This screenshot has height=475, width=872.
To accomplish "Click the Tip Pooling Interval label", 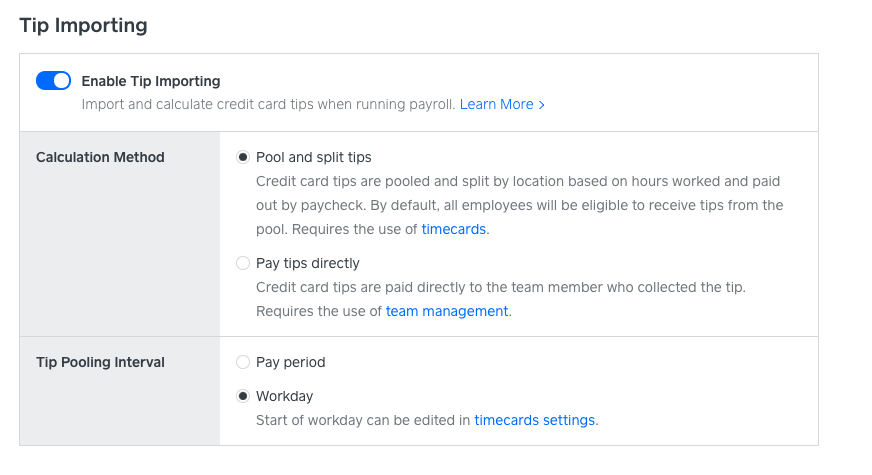I will pyautogui.click(x=100, y=362).
